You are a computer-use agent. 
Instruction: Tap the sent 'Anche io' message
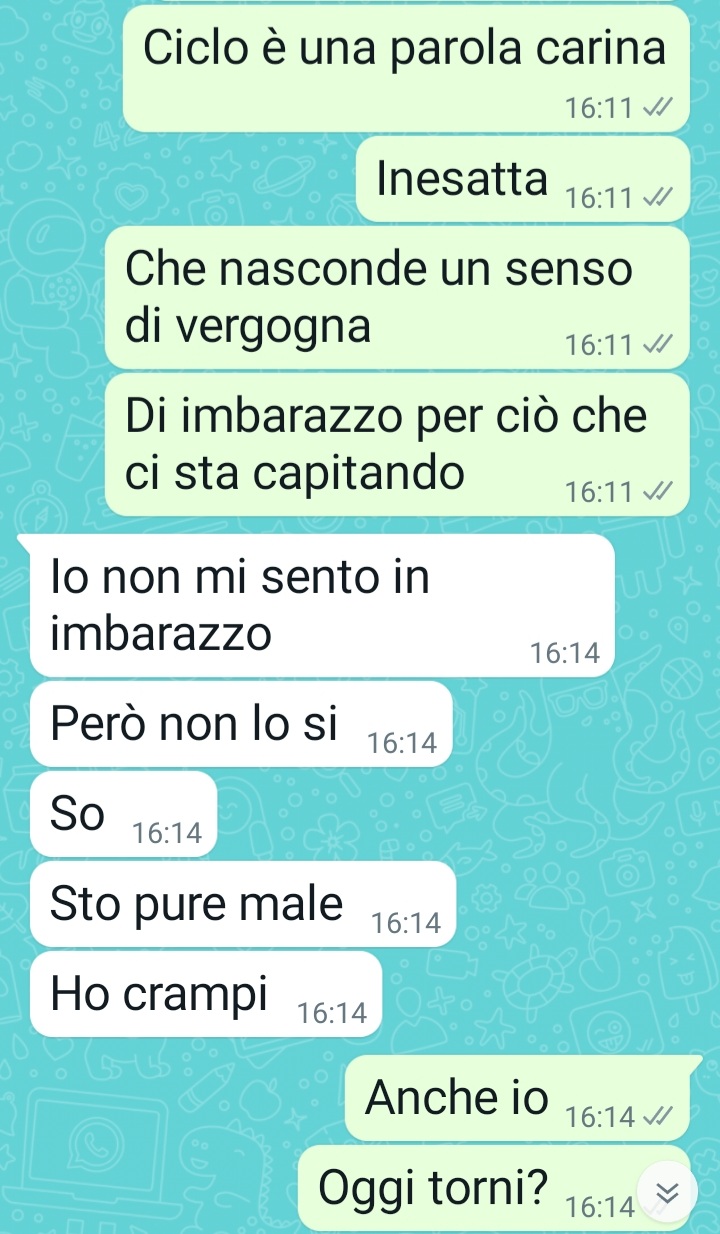[x=518, y=1098]
